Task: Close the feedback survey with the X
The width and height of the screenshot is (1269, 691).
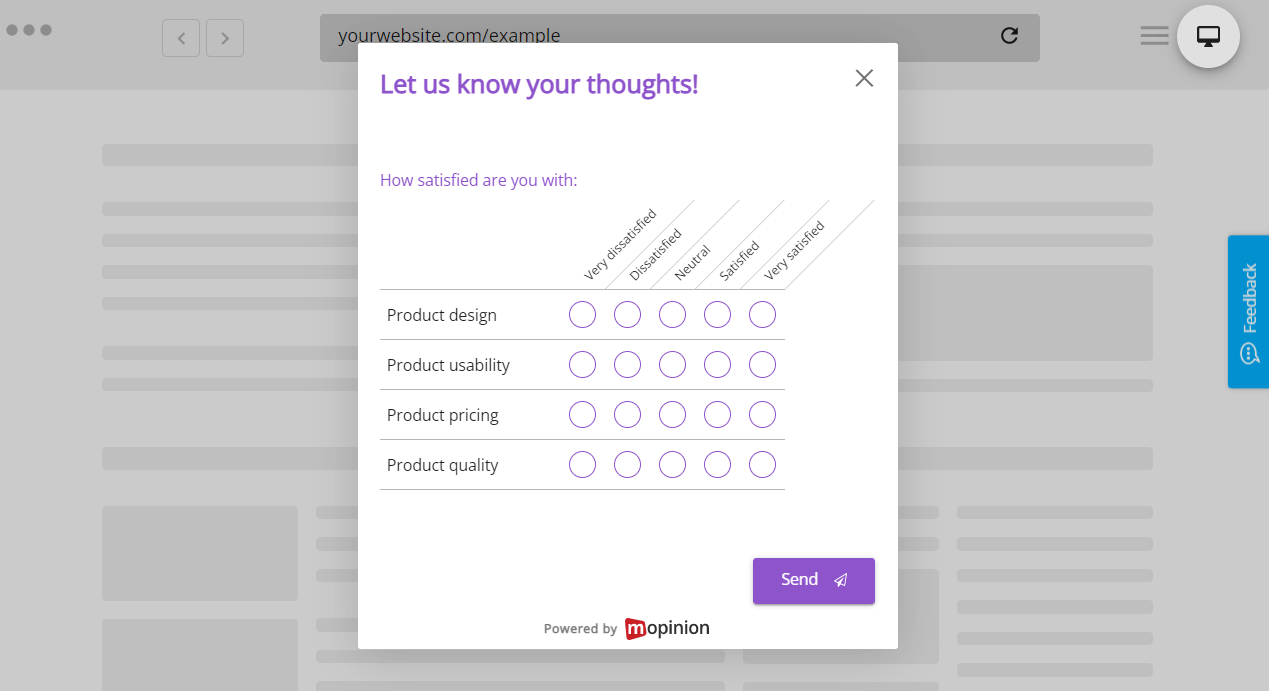Action: coord(864,77)
